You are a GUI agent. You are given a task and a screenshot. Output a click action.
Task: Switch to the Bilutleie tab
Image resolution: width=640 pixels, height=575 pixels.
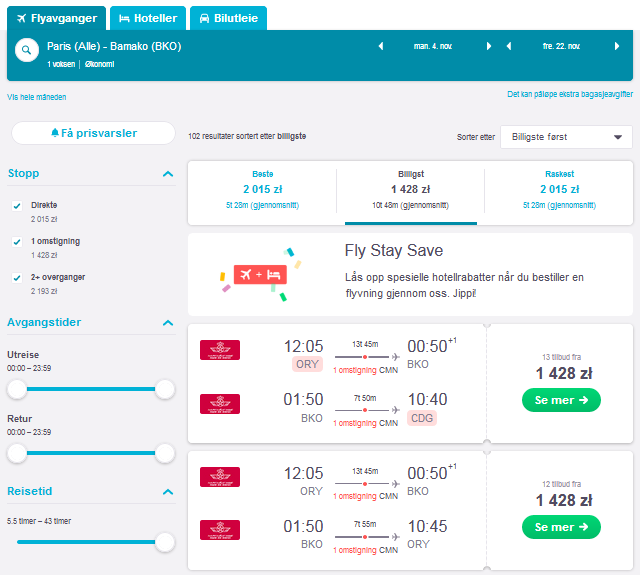pyautogui.click(x=229, y=18)
